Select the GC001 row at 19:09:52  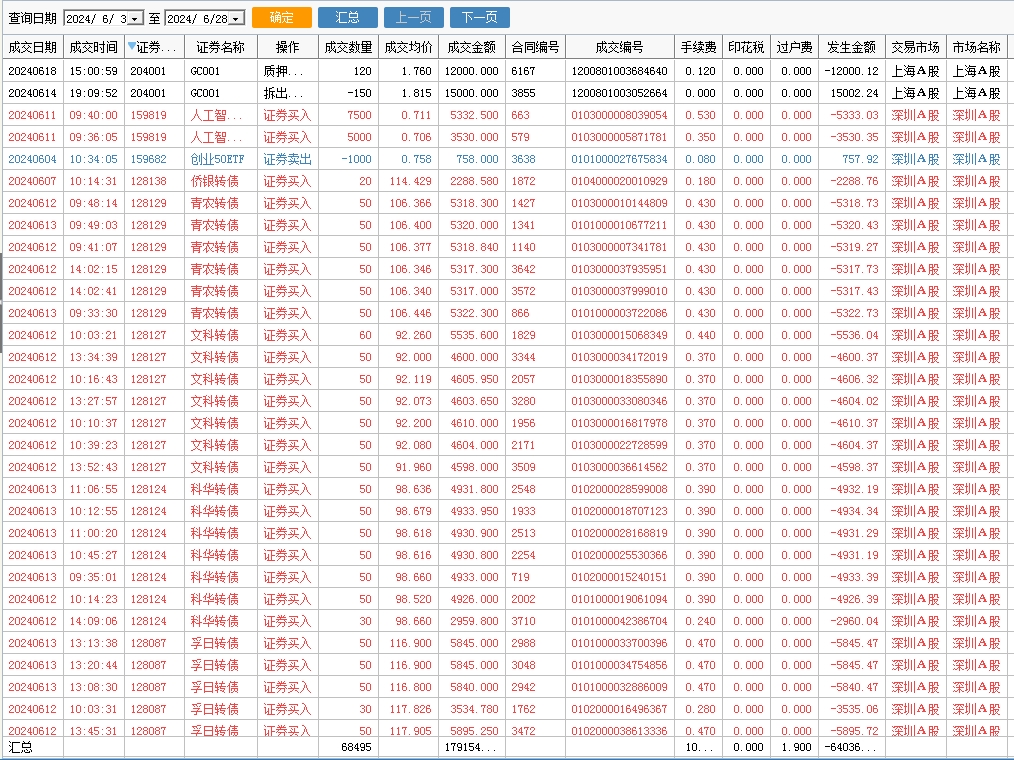tap(504, 93)
